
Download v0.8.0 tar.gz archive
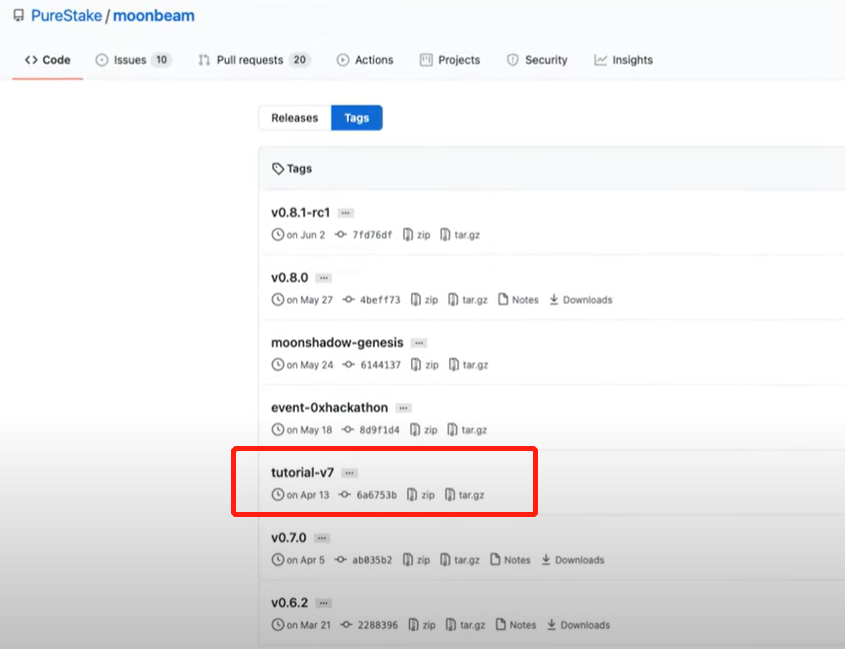[468, 300]
